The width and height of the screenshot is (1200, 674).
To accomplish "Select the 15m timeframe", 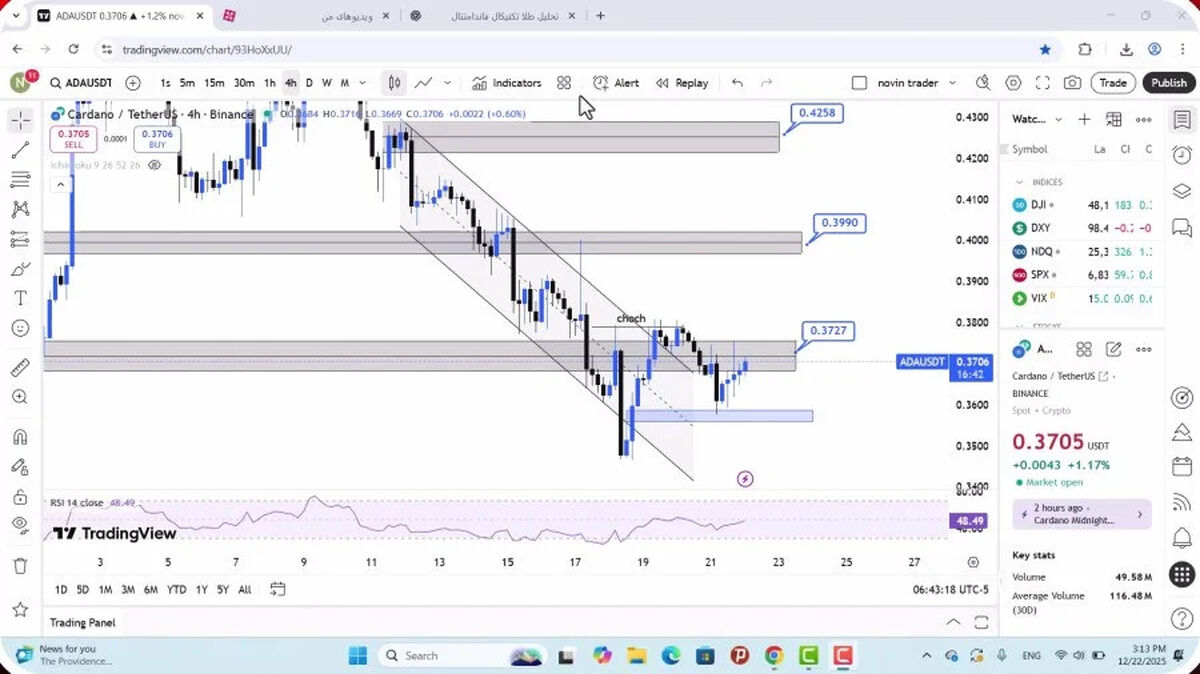I will [214, 83].
